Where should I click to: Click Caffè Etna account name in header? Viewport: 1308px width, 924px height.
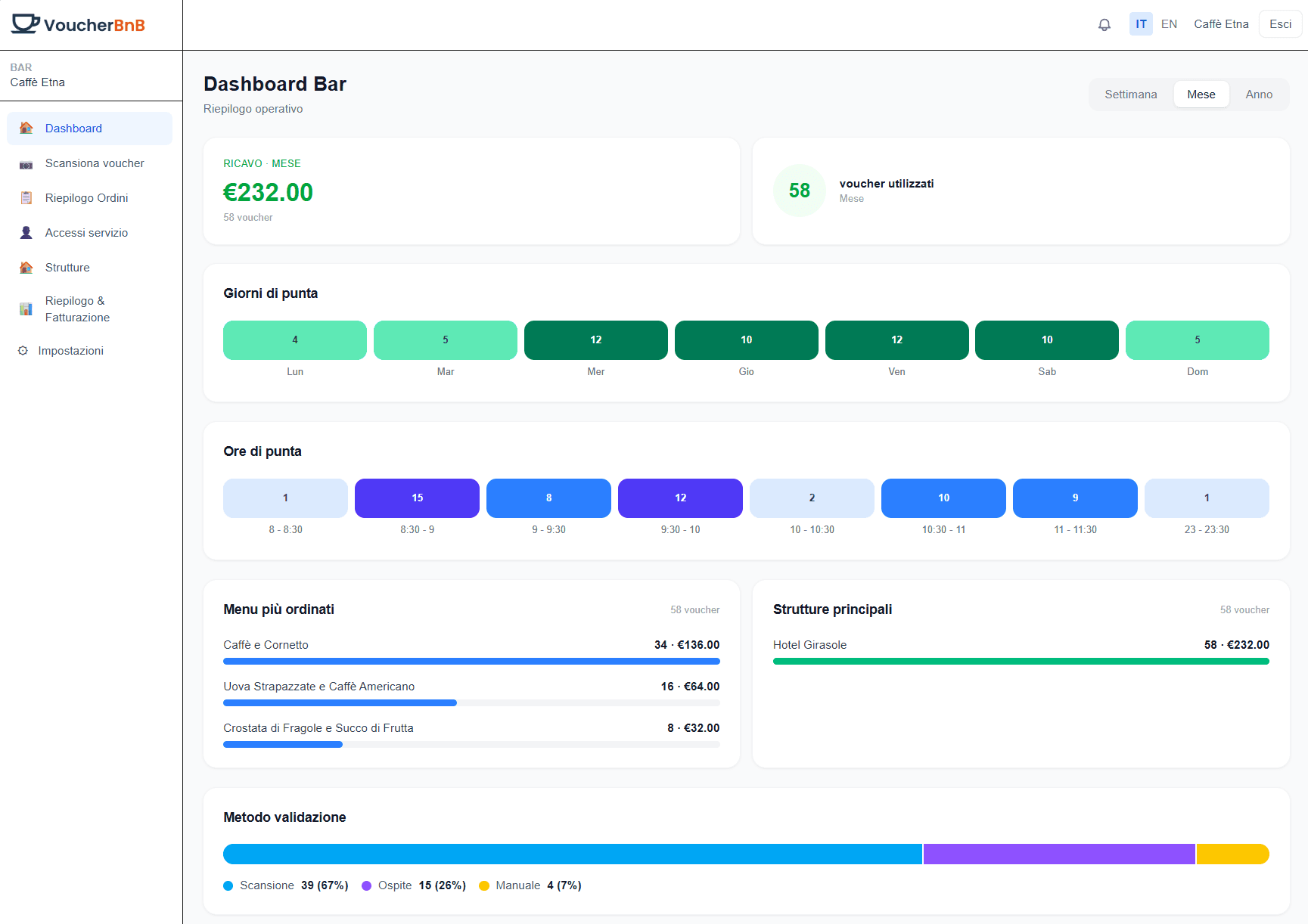click(x=1221, y=24)
